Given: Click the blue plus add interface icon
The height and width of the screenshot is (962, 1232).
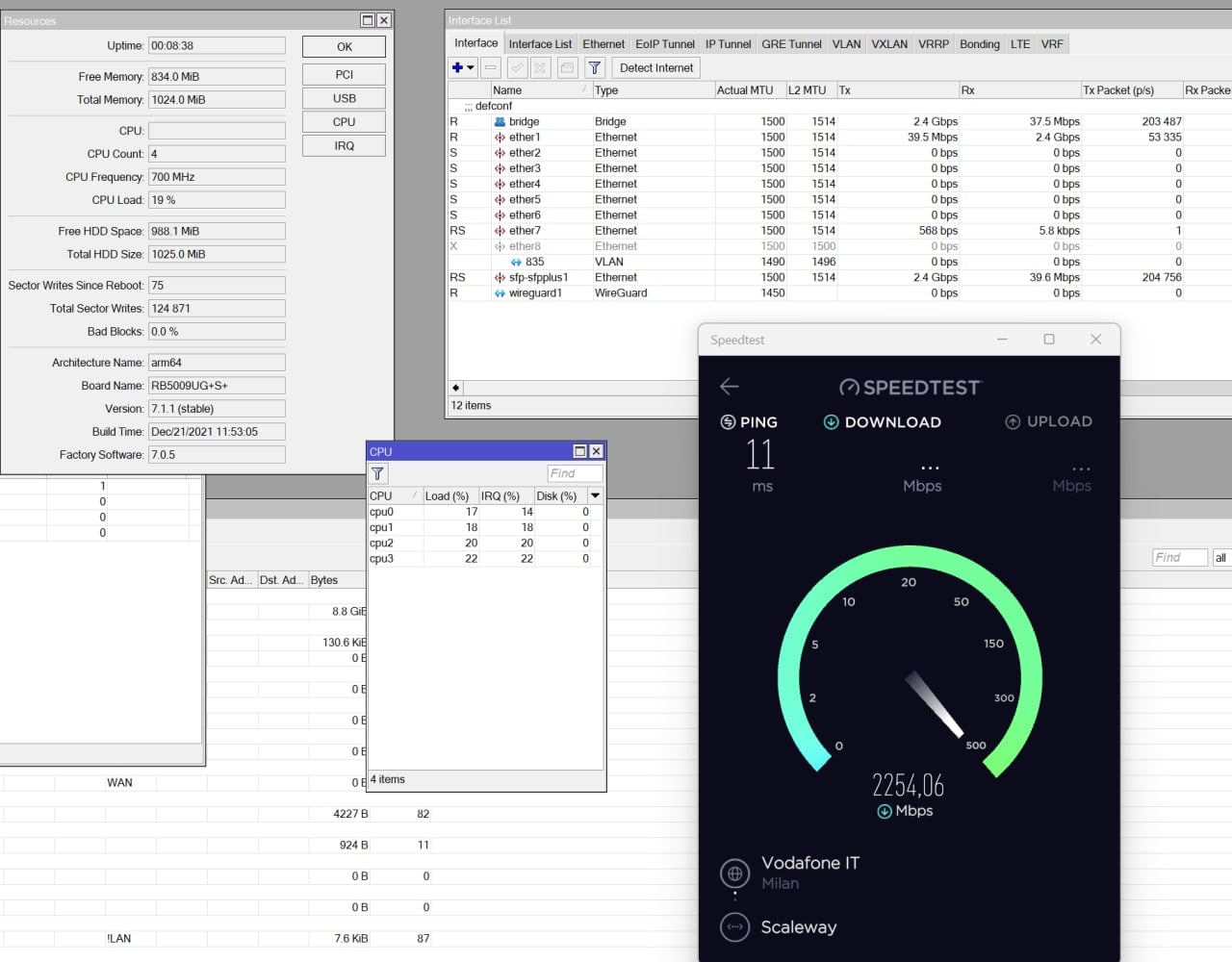Looking at the screenshot, I should click(458, 67).
